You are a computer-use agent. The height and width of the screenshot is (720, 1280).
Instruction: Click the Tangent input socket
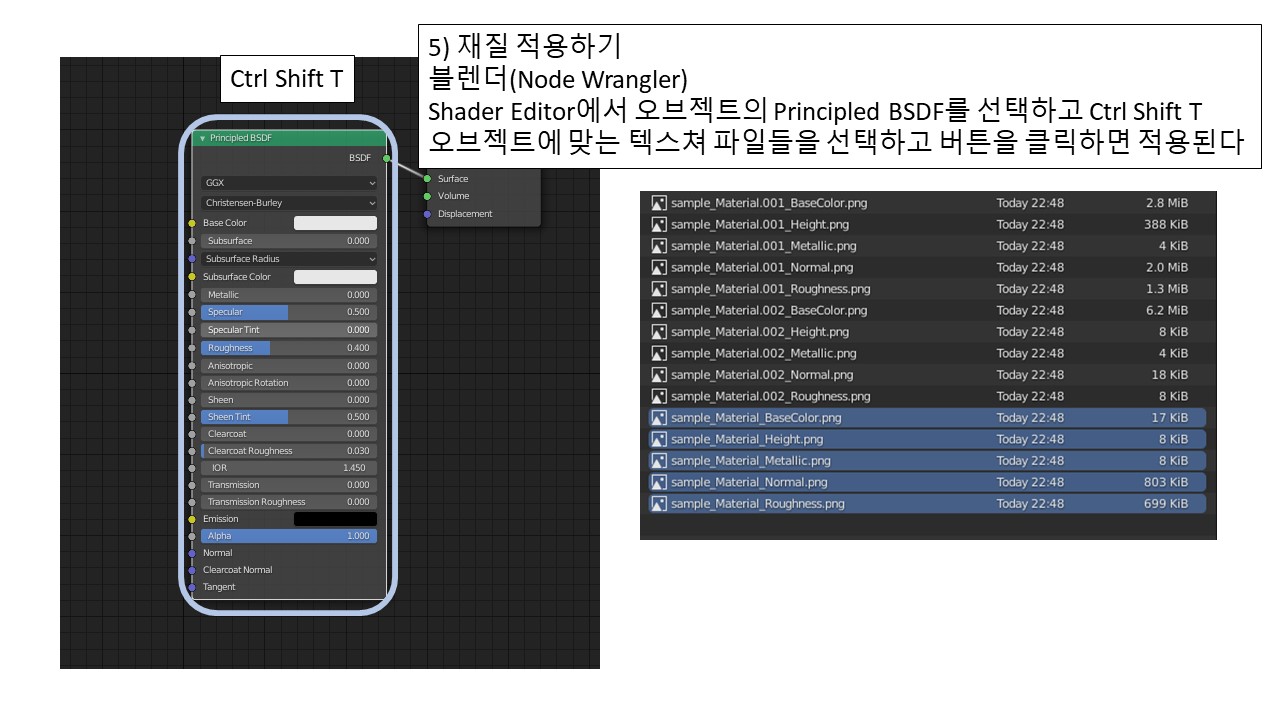(x=192, y=587)
